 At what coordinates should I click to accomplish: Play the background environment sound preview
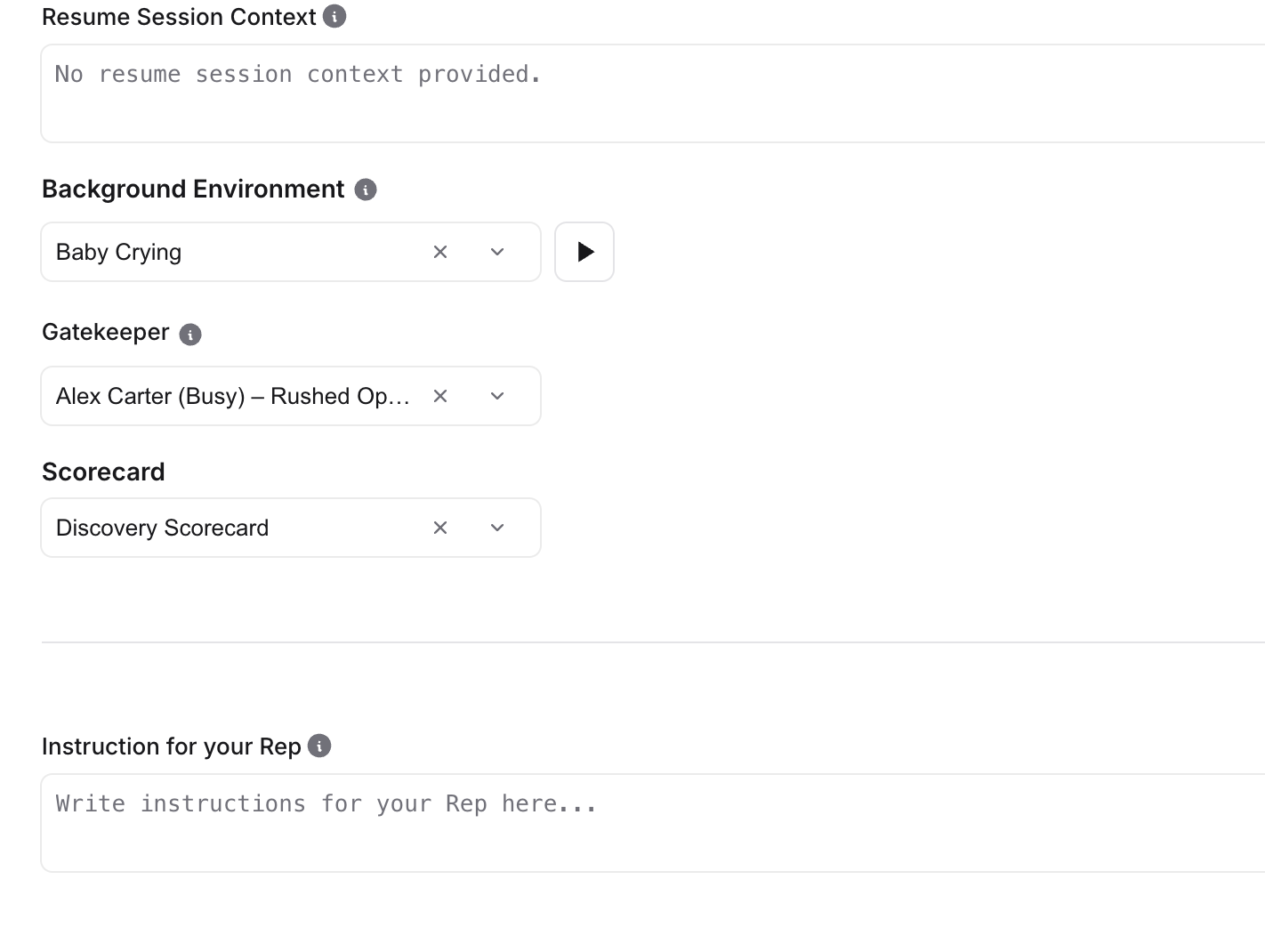(x=584, y=253)
